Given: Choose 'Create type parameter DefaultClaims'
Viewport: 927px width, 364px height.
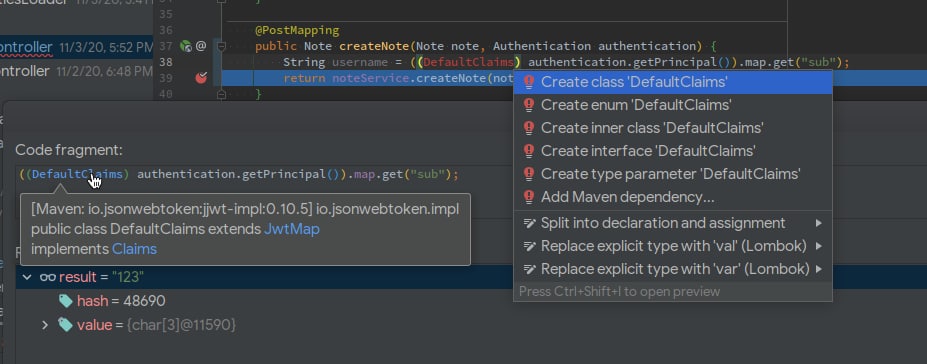Looking at the screenshot, I should pyautogui.click(x=673, y=174).
